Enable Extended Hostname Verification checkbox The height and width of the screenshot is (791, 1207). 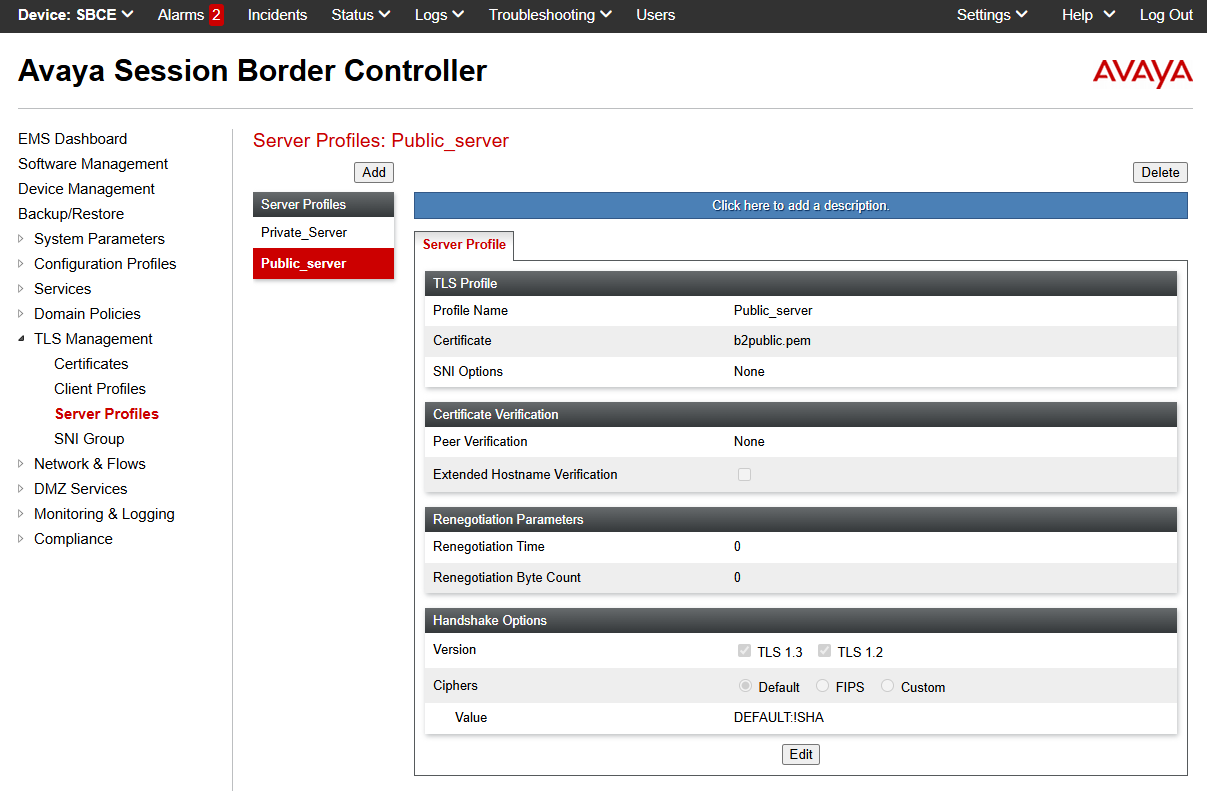[x=744, y=475]
